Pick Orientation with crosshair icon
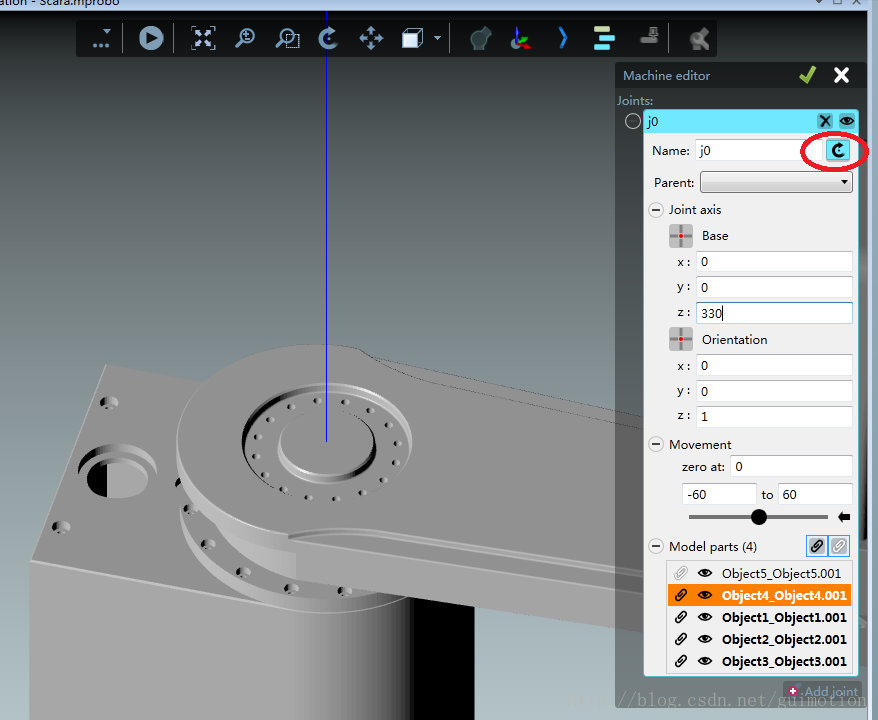The image size is (878, 720). coord(681,339)
